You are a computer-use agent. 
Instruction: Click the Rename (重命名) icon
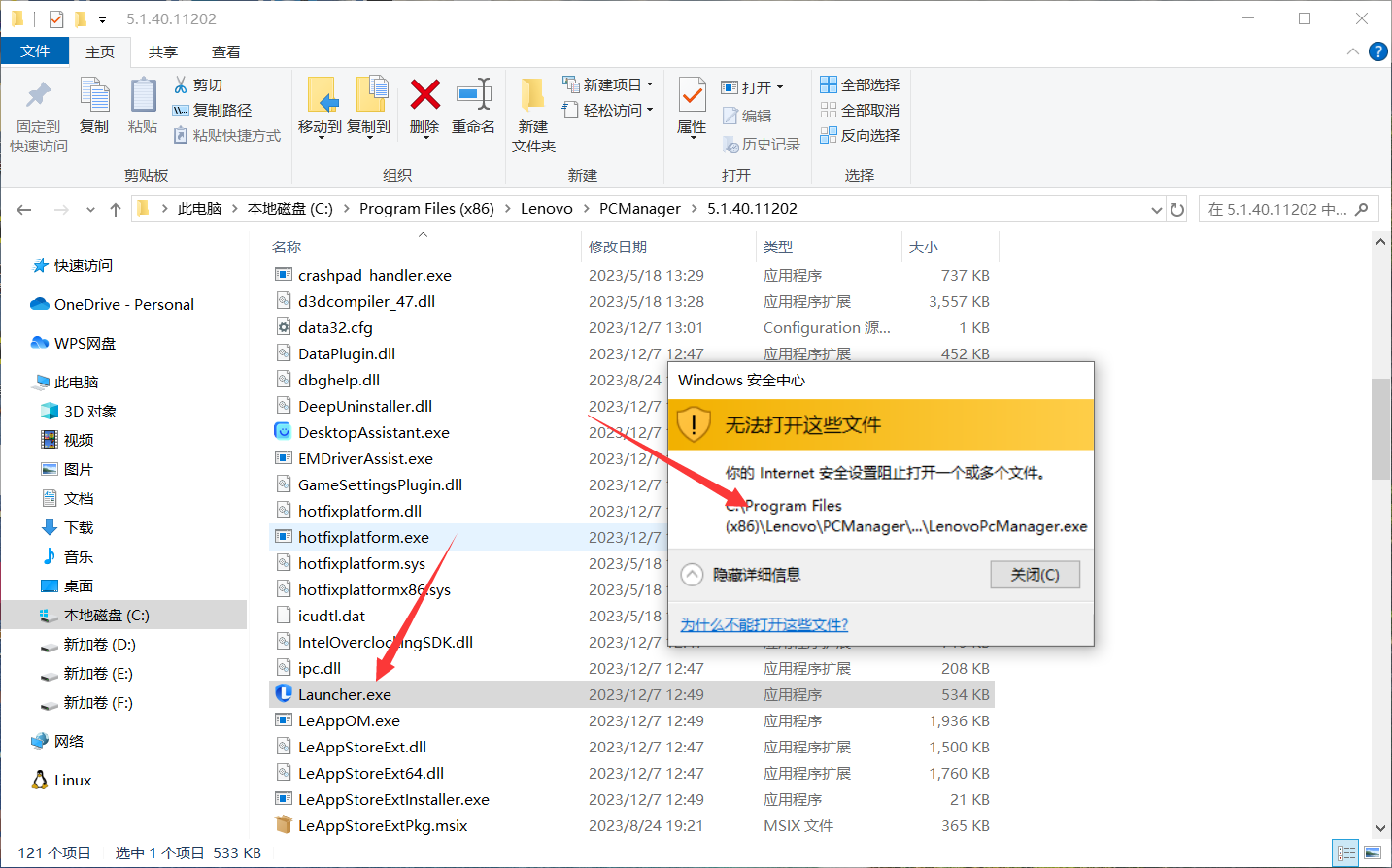[x=473, y=95]
